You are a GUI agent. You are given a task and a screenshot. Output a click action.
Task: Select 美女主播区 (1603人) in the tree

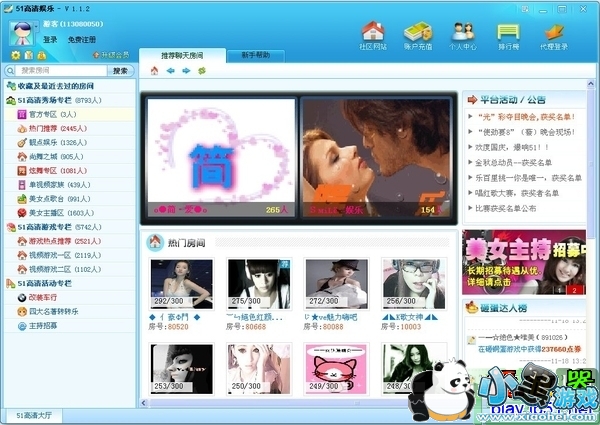click(x=70, y=213)
